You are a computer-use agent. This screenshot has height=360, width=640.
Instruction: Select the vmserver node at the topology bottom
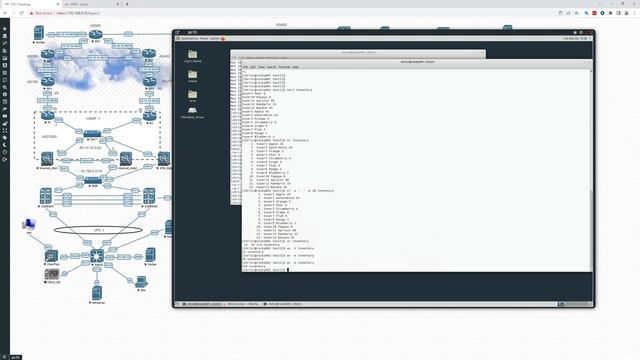(97, 293)
